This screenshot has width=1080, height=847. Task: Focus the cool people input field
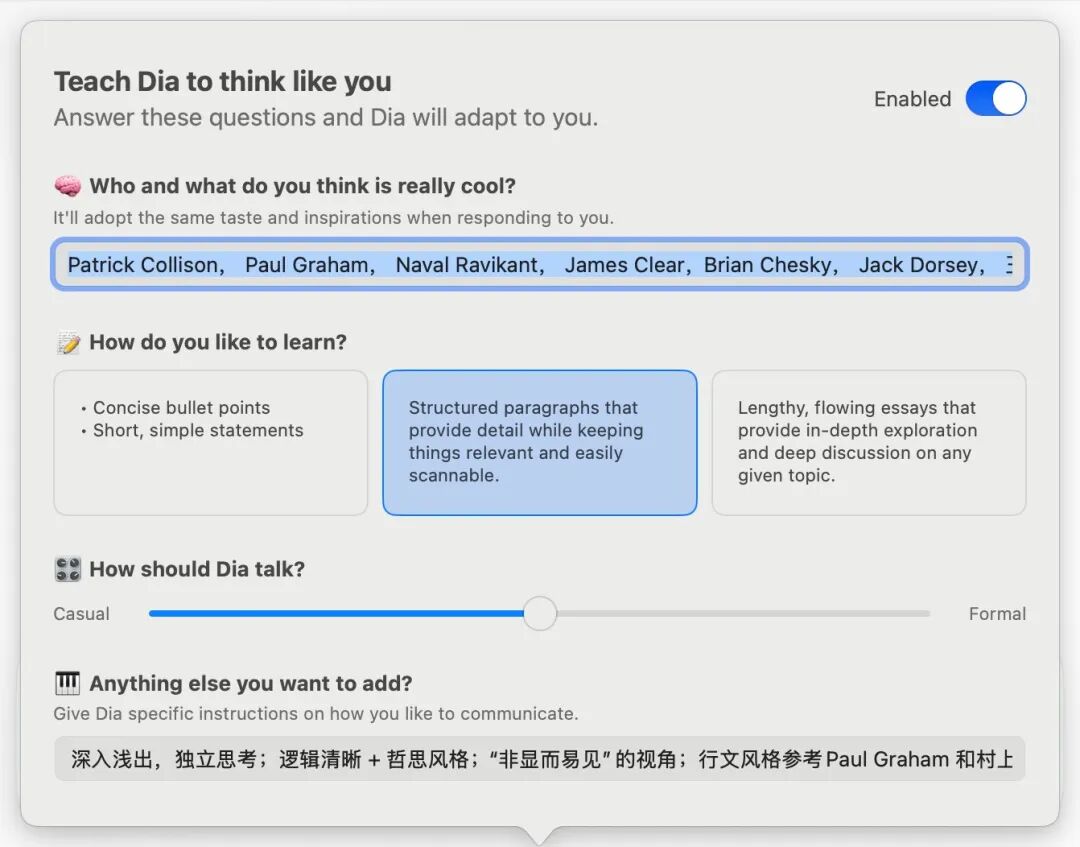(x=539, y=265)
